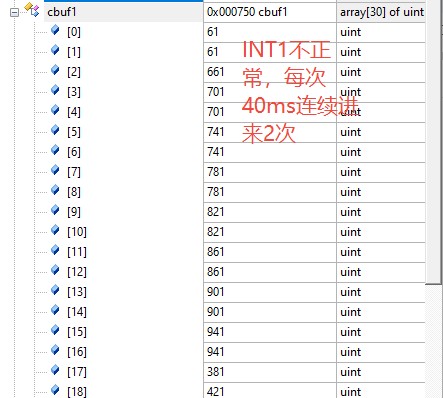Select array element [7] label
Image resolution: width=443 pixels, height=398 pixels.
(74, 172)
